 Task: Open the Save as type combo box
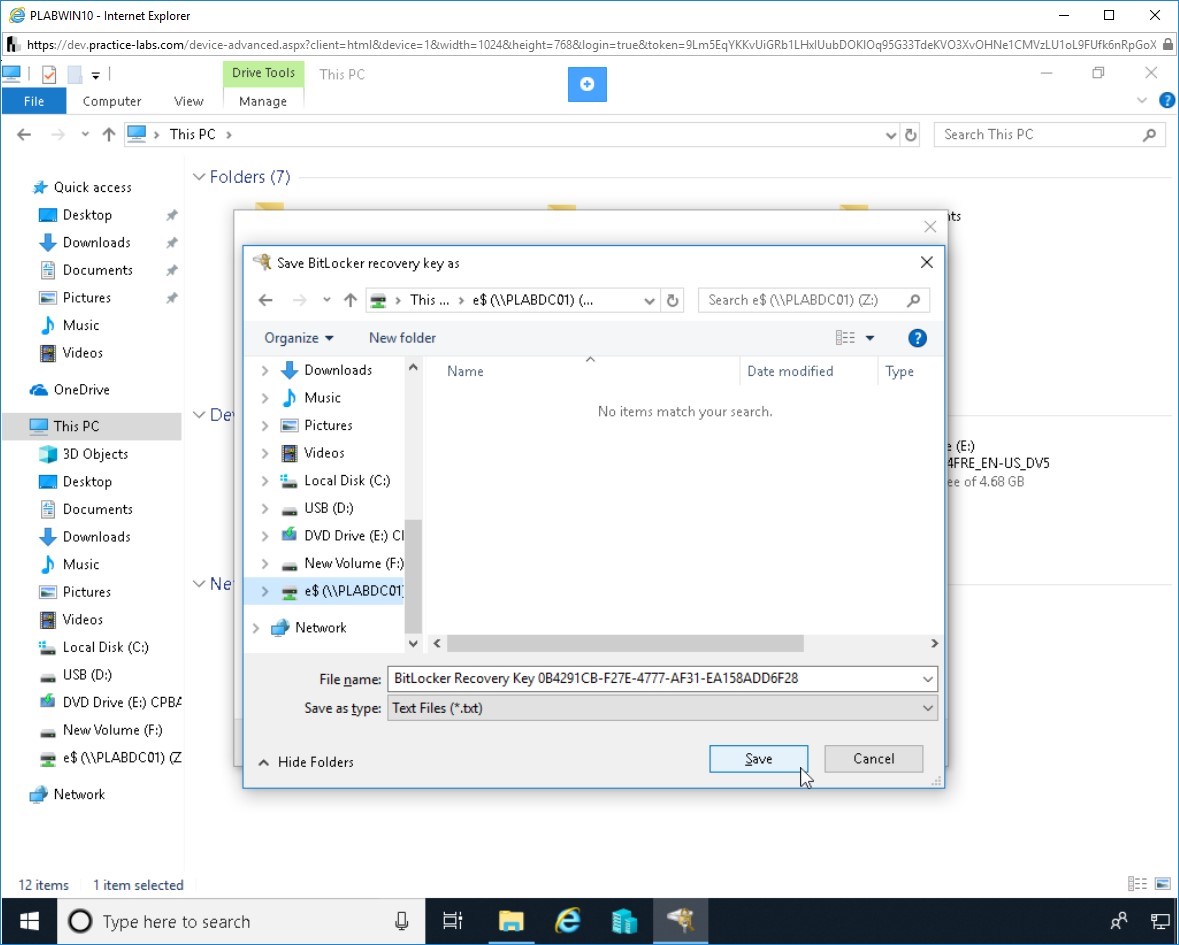pos(662,708)
